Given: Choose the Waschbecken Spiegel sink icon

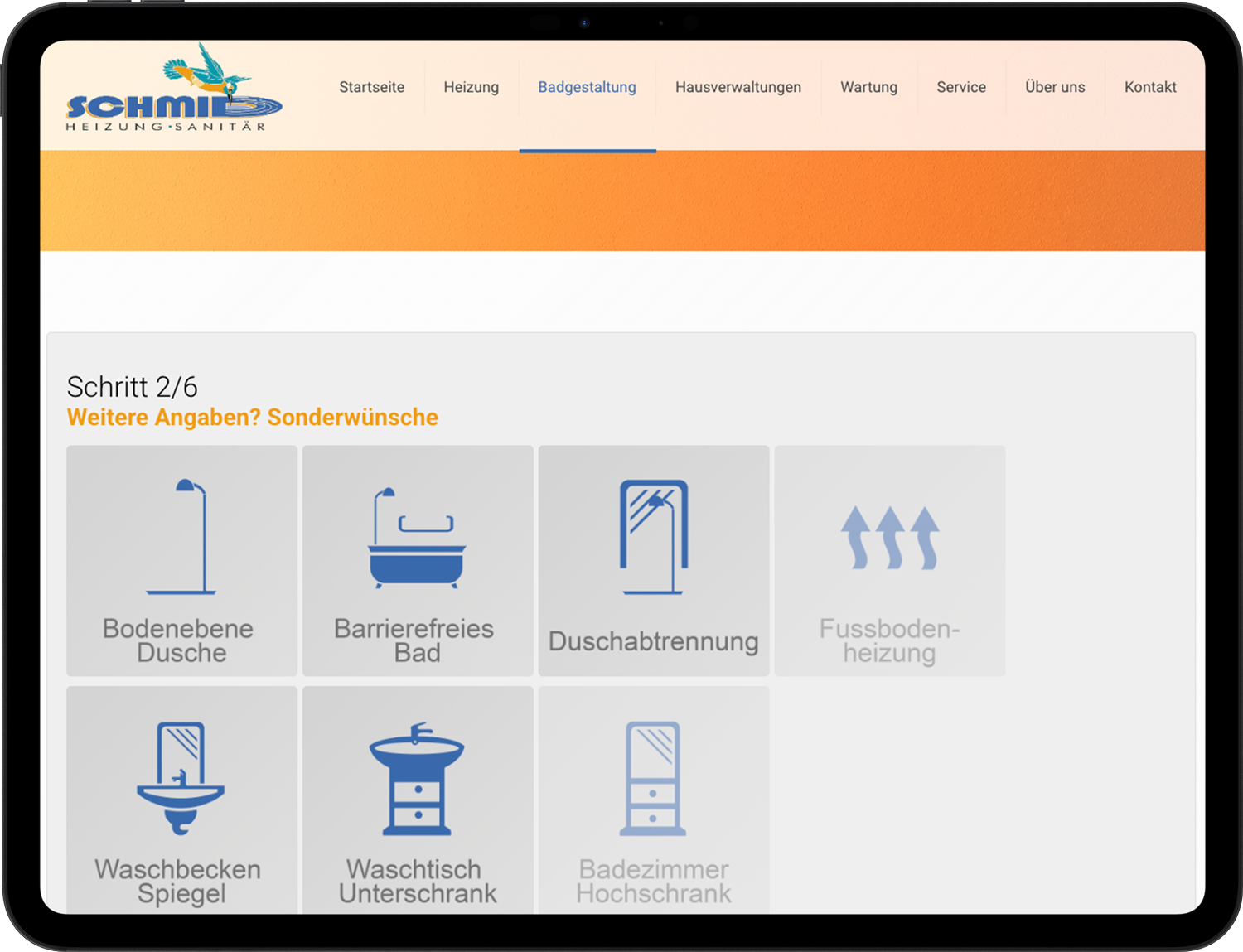Looking at the screenshot, I should click(x=181, y=778).
